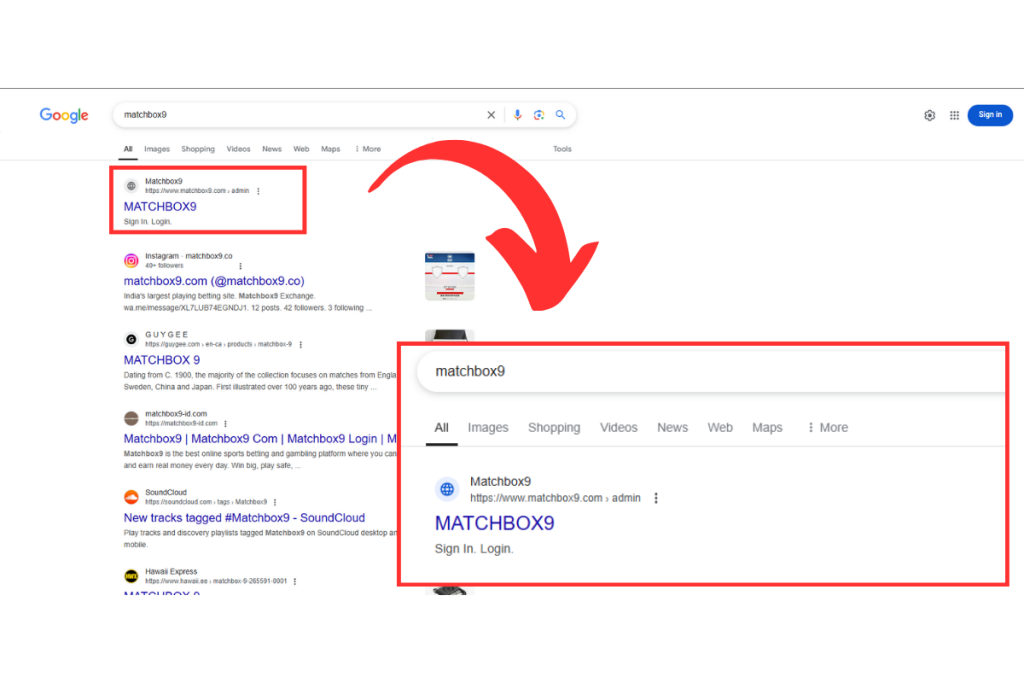
Task: Expand the More dropdown in the enlarged inset
Action: coord(827,428)
